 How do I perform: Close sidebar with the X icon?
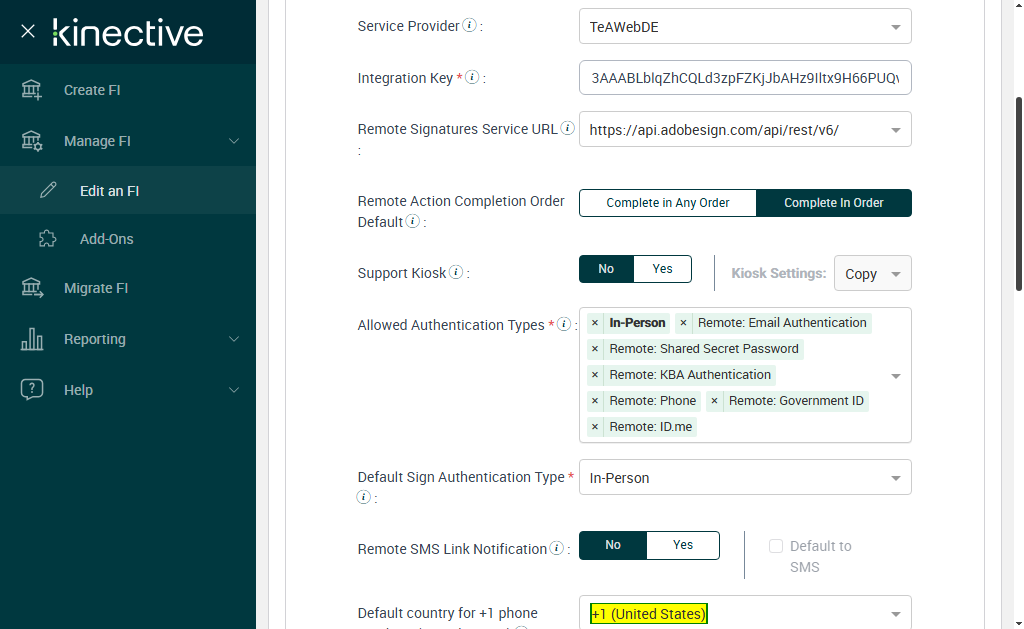click(28, 31)
